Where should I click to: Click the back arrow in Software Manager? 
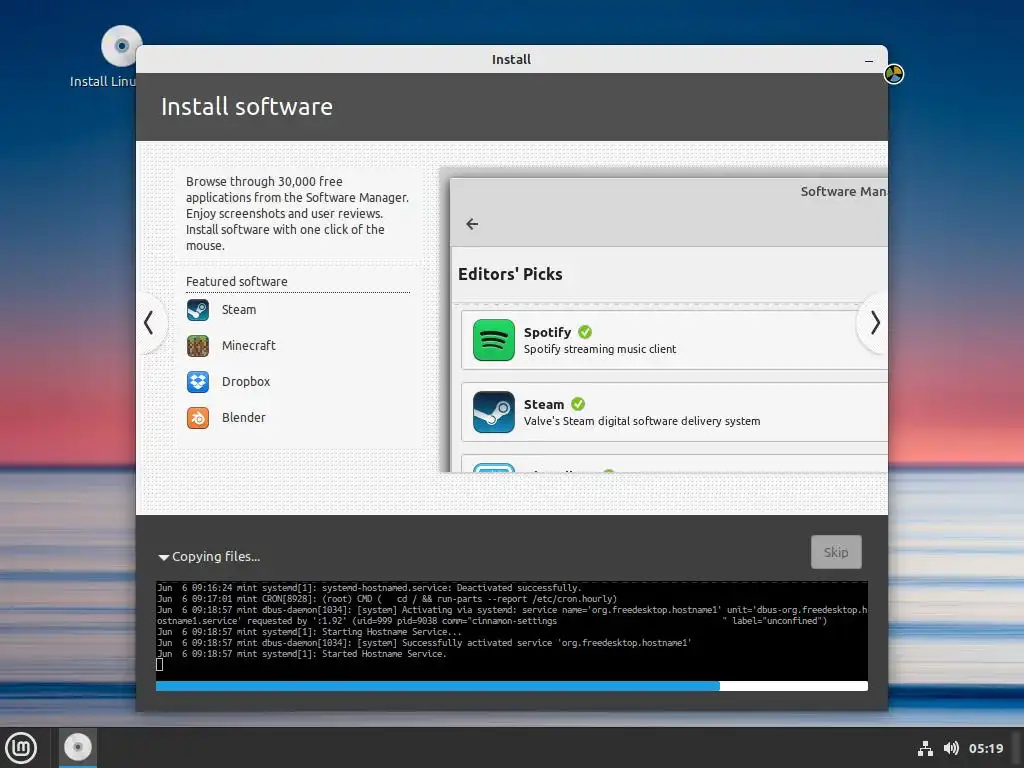[x=472, y=224]
